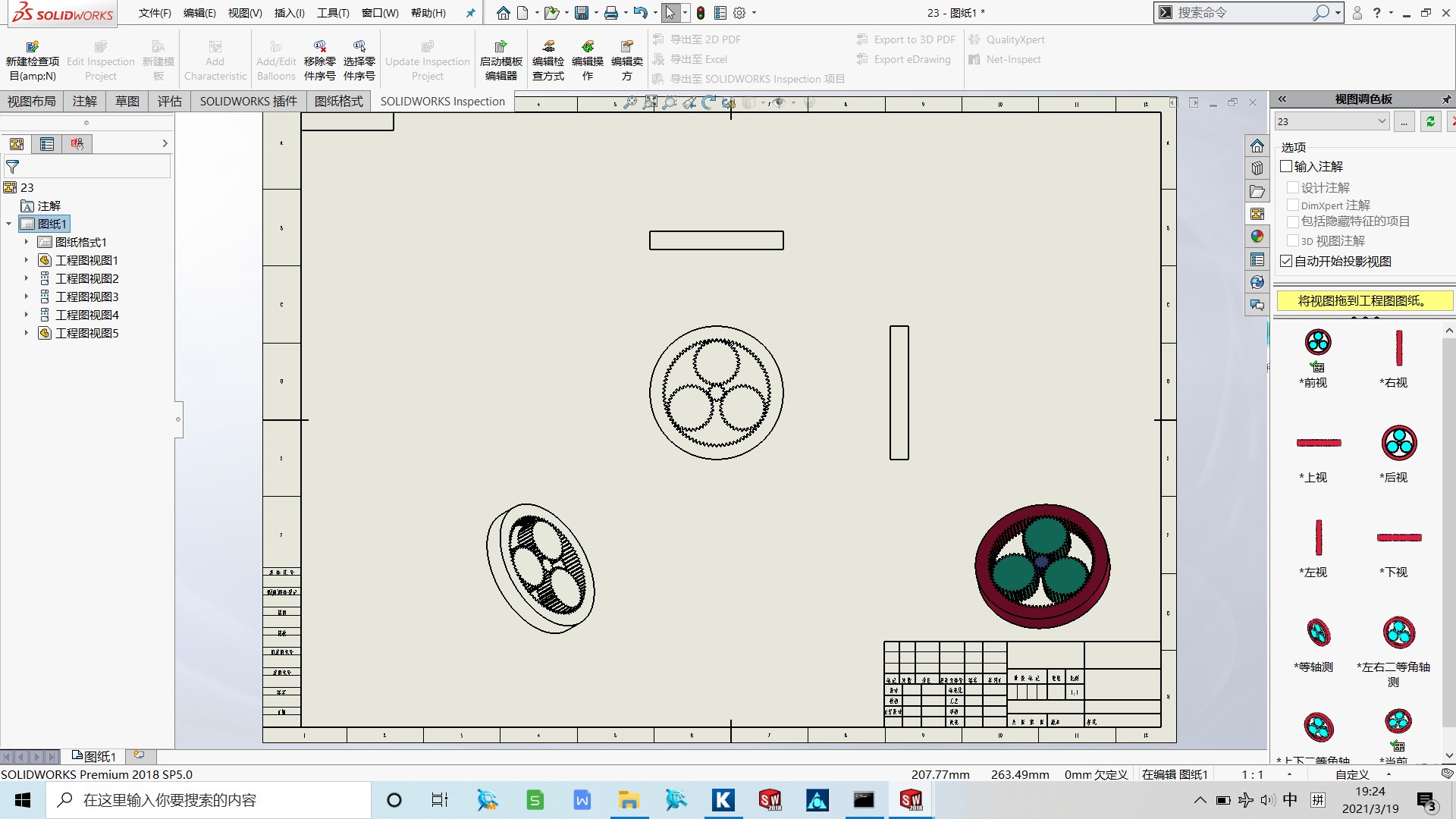Open Edit Vendors tool
Image resolution: width=1456 pixels, height=819 pixels.
(626, 61)
